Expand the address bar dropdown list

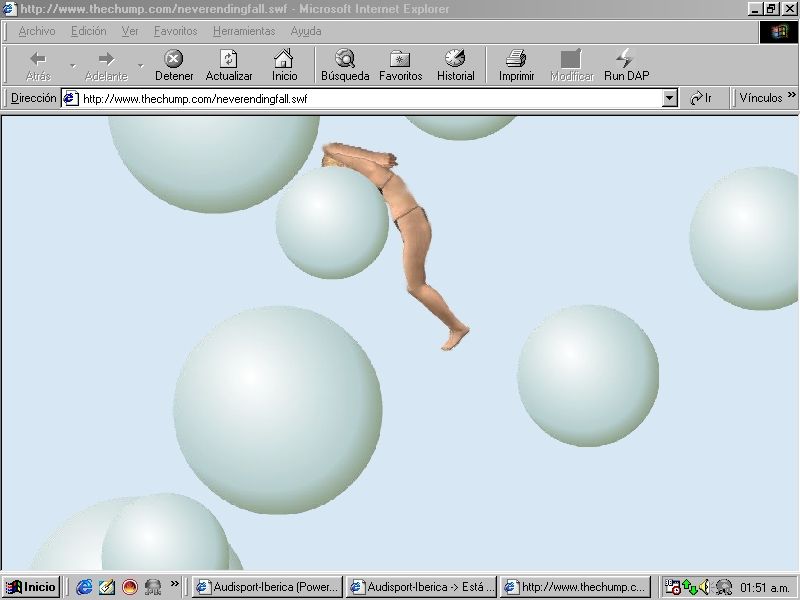(x=669, y=98)
